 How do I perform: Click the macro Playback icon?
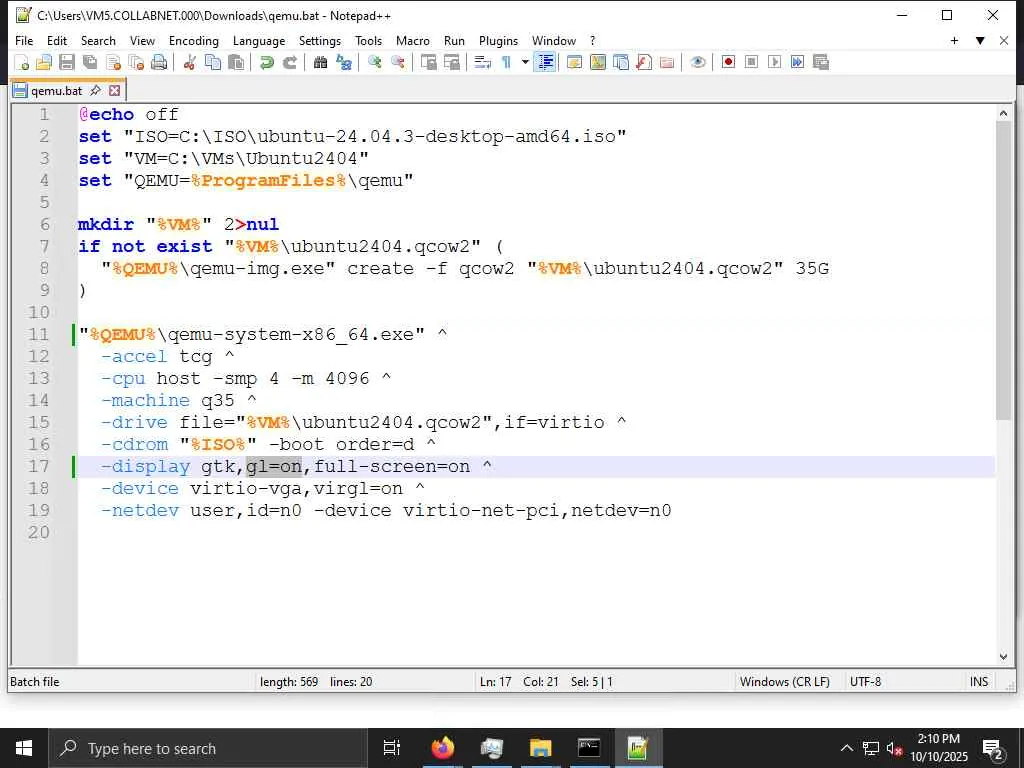pyautogui.click(x=775, y=62)
